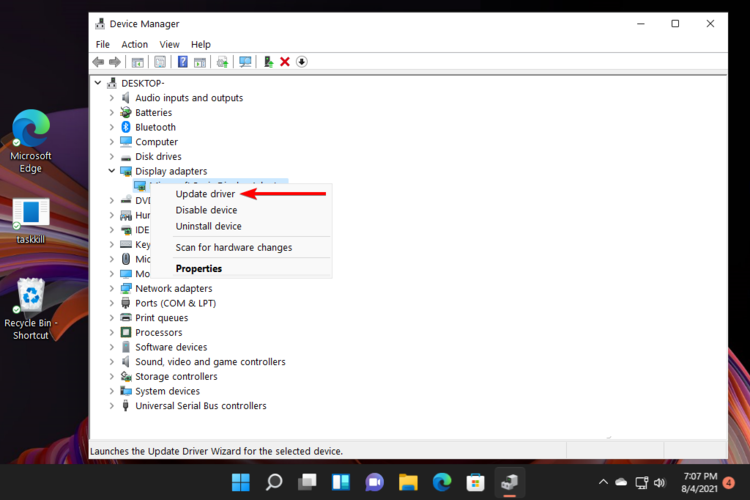
Task: Expand the Audio inputs and outputs node
Action: 112,98
